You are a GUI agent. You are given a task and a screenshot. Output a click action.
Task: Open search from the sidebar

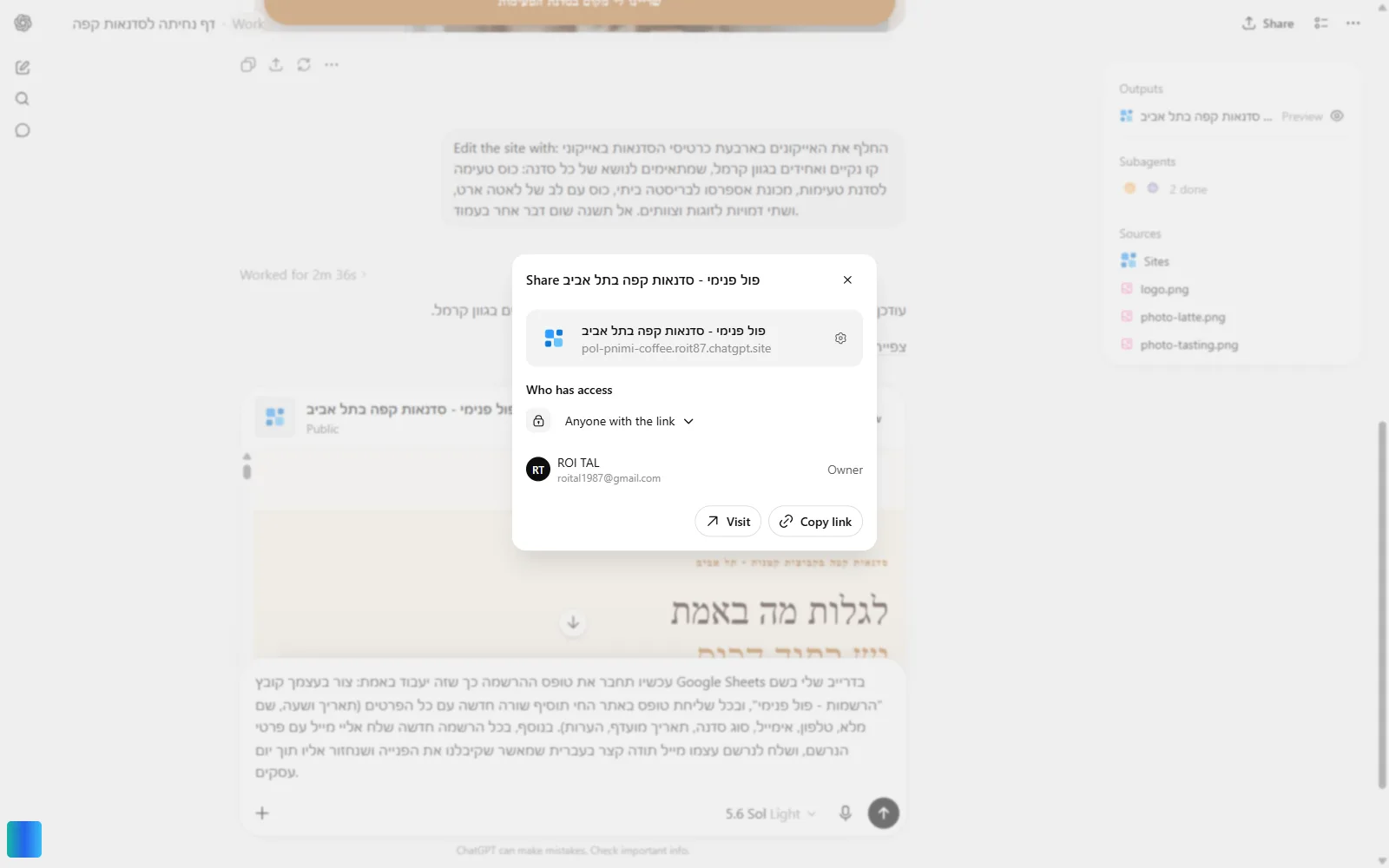point(23,99)
